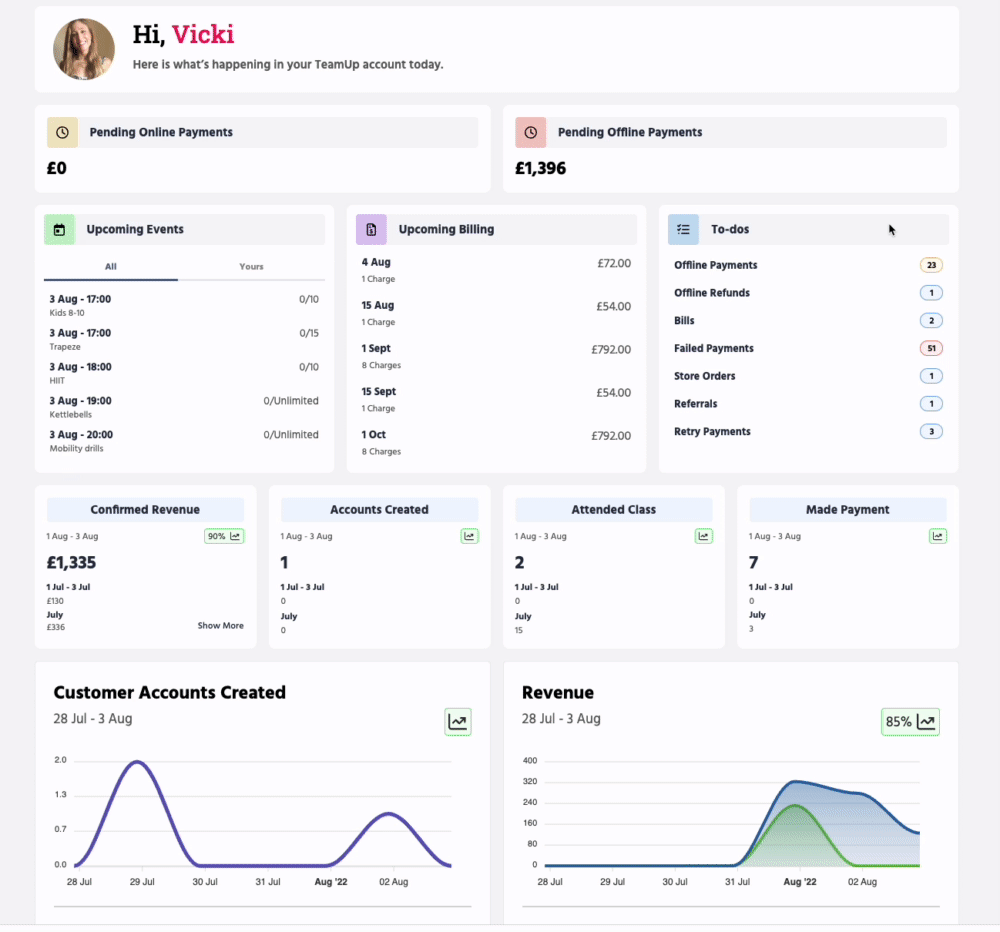
Task: Click the 90% Confirmed Revenue trend badge
Action: [x=224, y=537]
